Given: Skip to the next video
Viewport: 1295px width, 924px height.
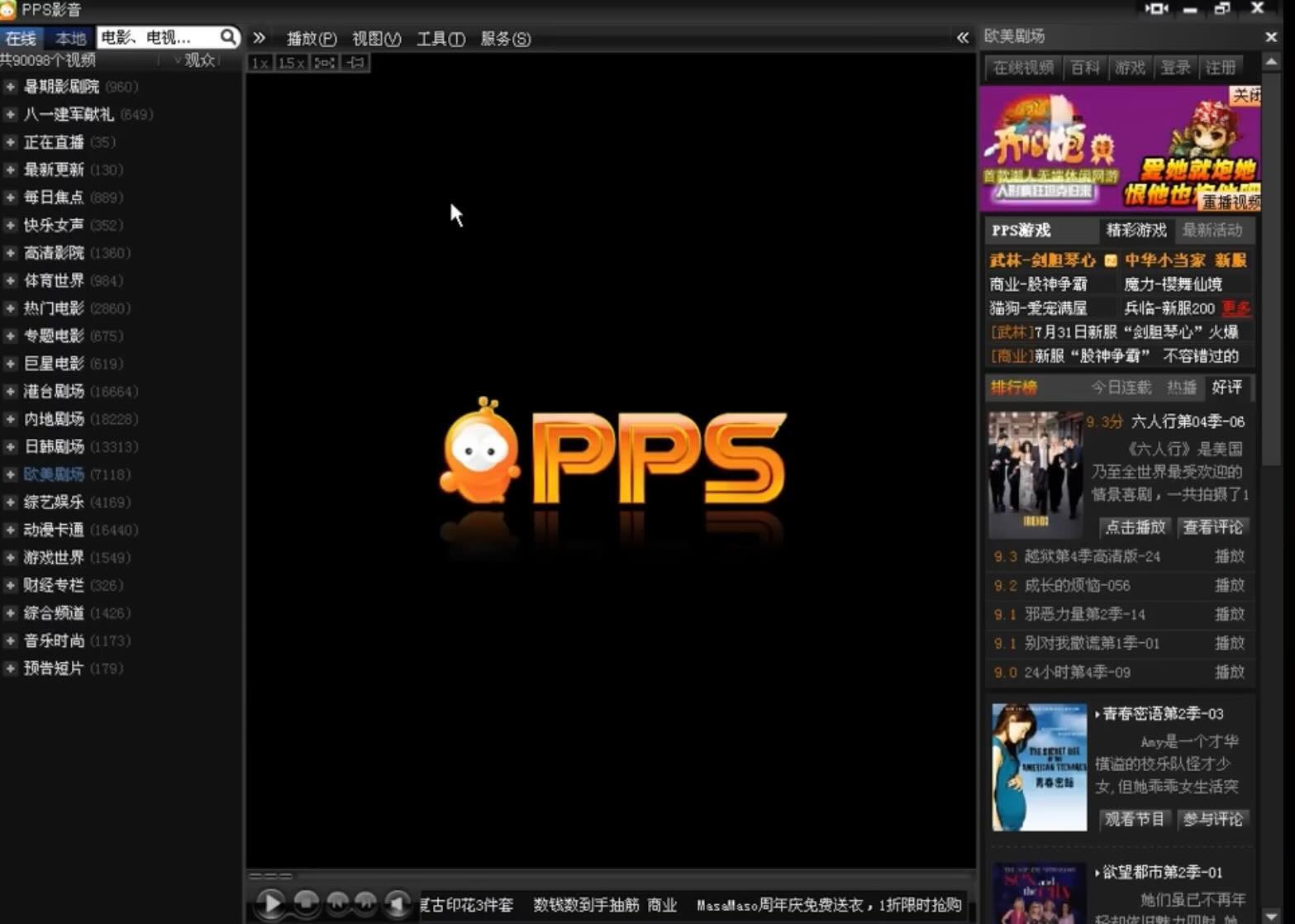Looking at the screenshot, I should pos(366,902).
